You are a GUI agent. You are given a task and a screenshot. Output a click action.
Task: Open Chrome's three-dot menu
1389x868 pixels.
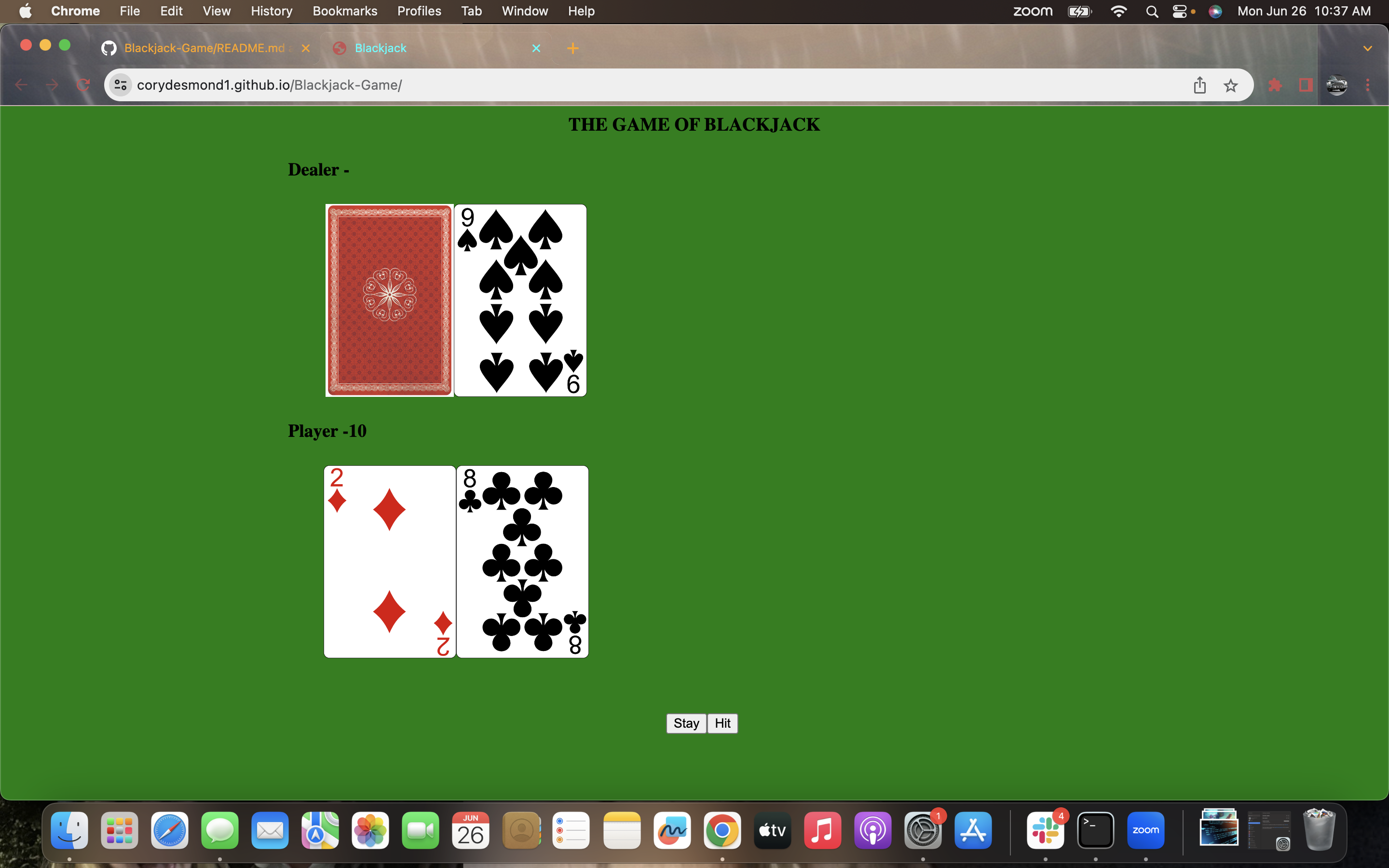tap(1368, 84)
